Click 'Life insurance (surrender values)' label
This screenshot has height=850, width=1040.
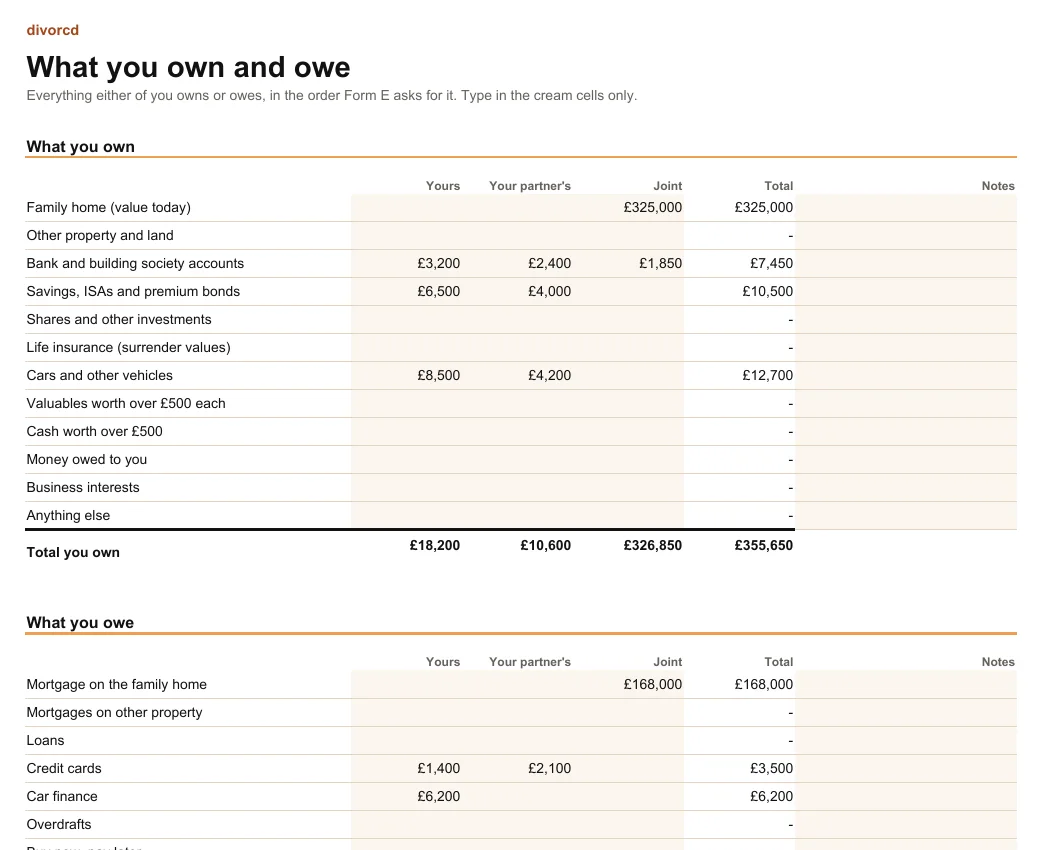[129, 347]
